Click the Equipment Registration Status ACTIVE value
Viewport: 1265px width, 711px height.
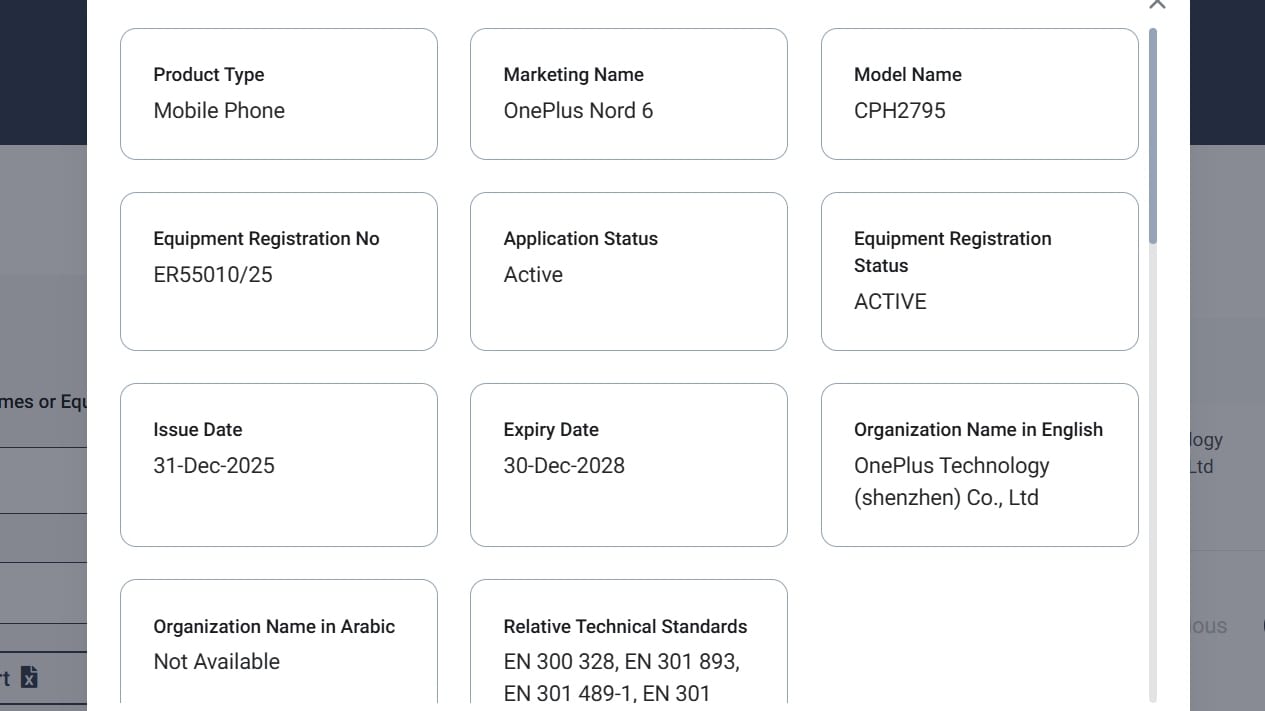(890, 302)
